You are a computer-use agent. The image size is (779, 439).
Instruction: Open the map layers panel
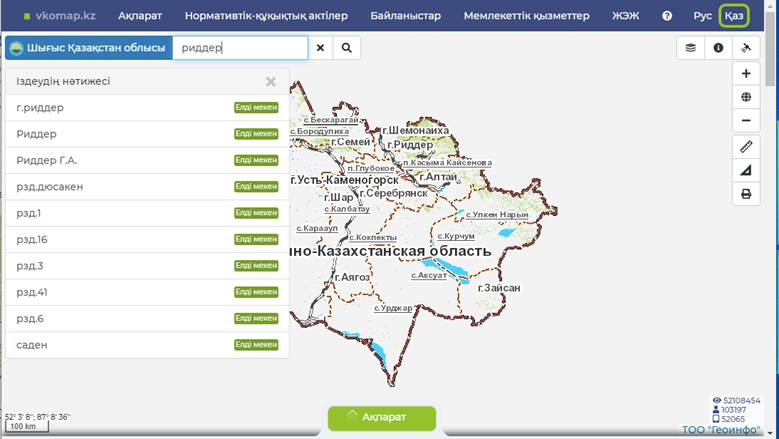(x=691, y=48)
